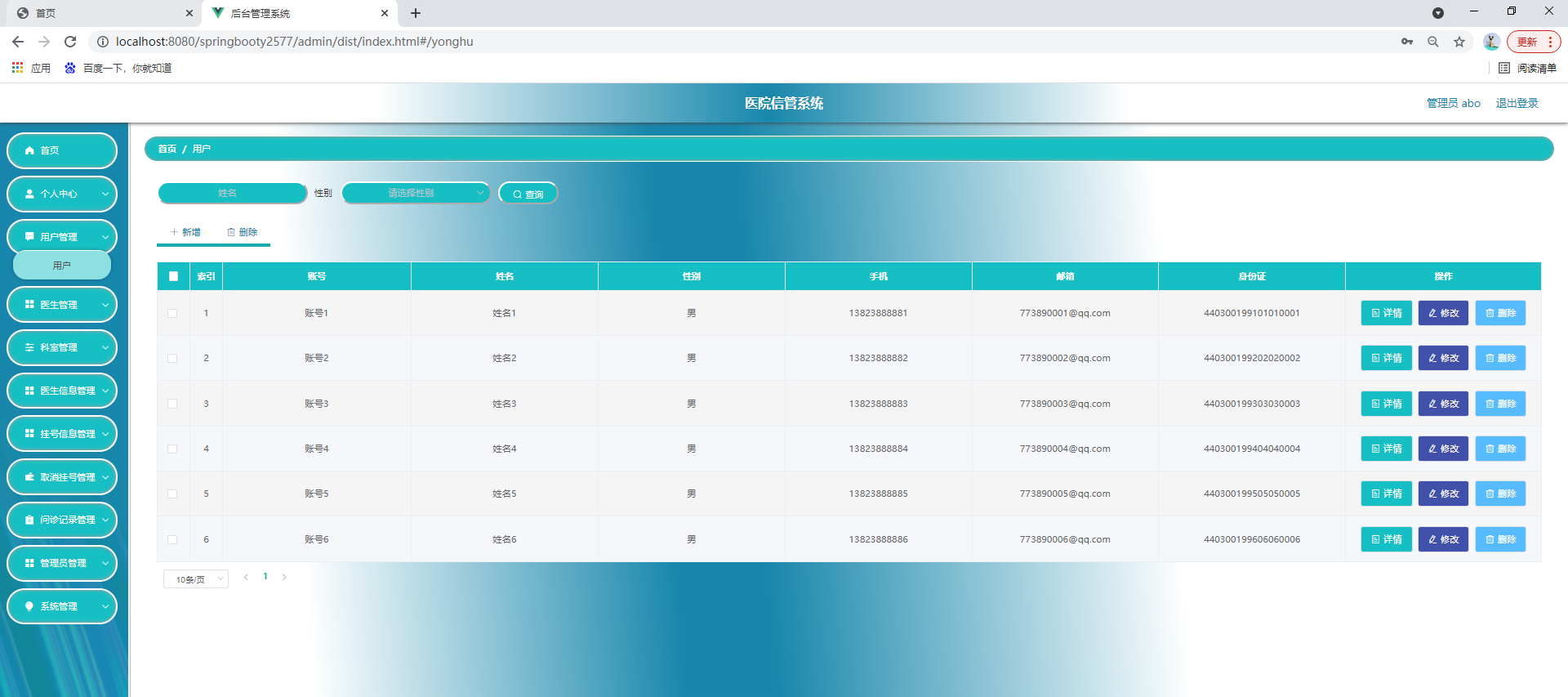The image size is (1568, 697).
Task: Open the 首页 sidebar menu item
Action: click(62, 150)
